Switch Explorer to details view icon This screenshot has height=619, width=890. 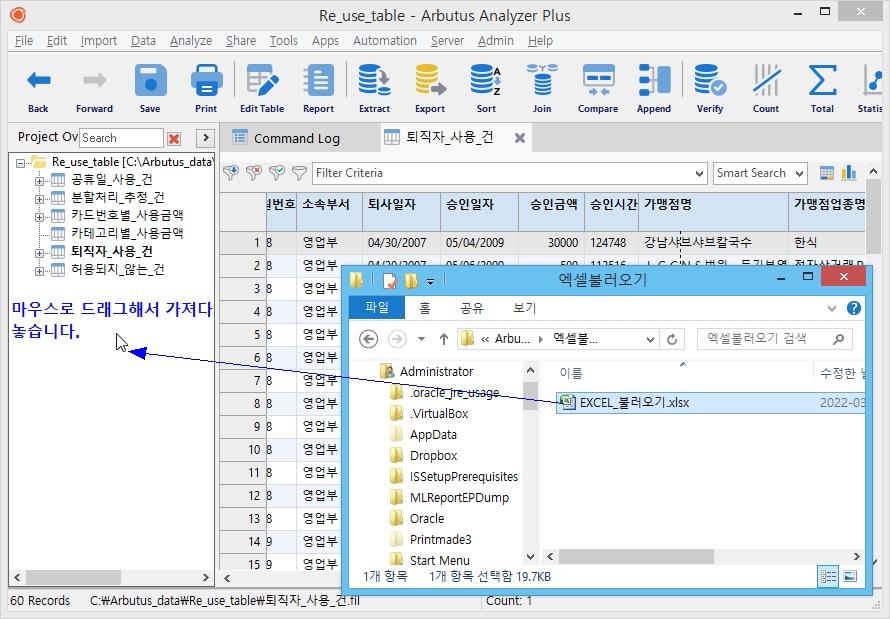coord(828,576)
